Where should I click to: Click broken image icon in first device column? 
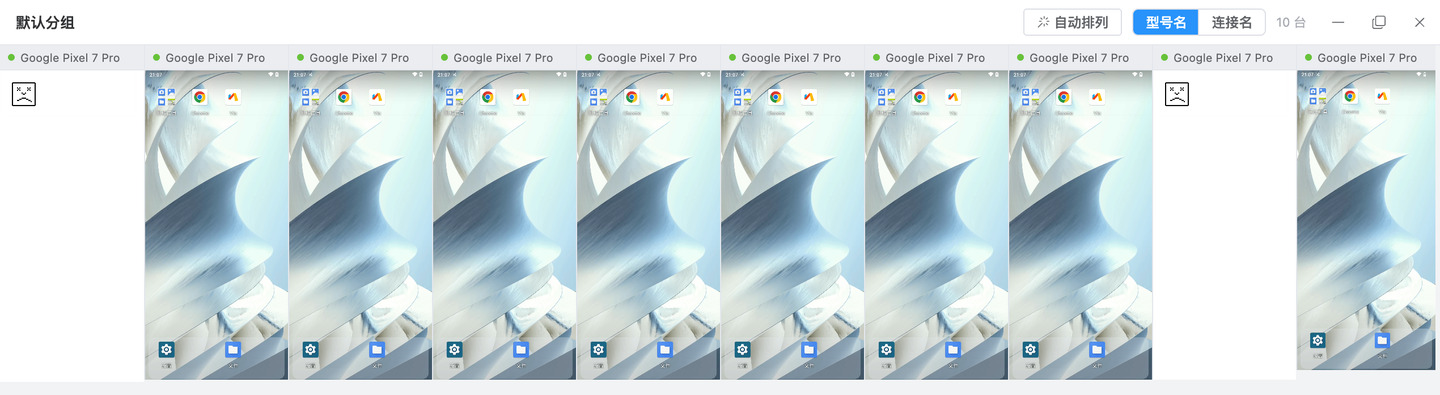24,95
